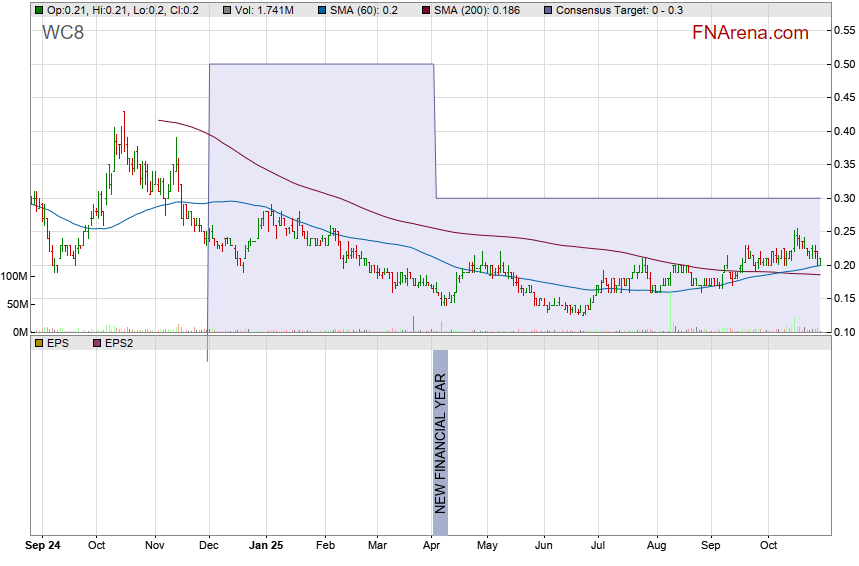Click the yellow EPS legend swatch
This screenshot has height=566, width=859.
[38, 343]
